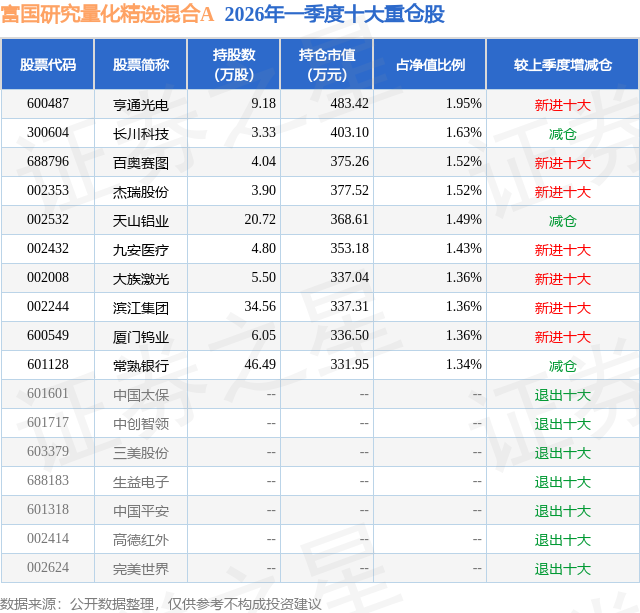Select stock code 601128
This screenshot has width=640, height=613.
48,364
